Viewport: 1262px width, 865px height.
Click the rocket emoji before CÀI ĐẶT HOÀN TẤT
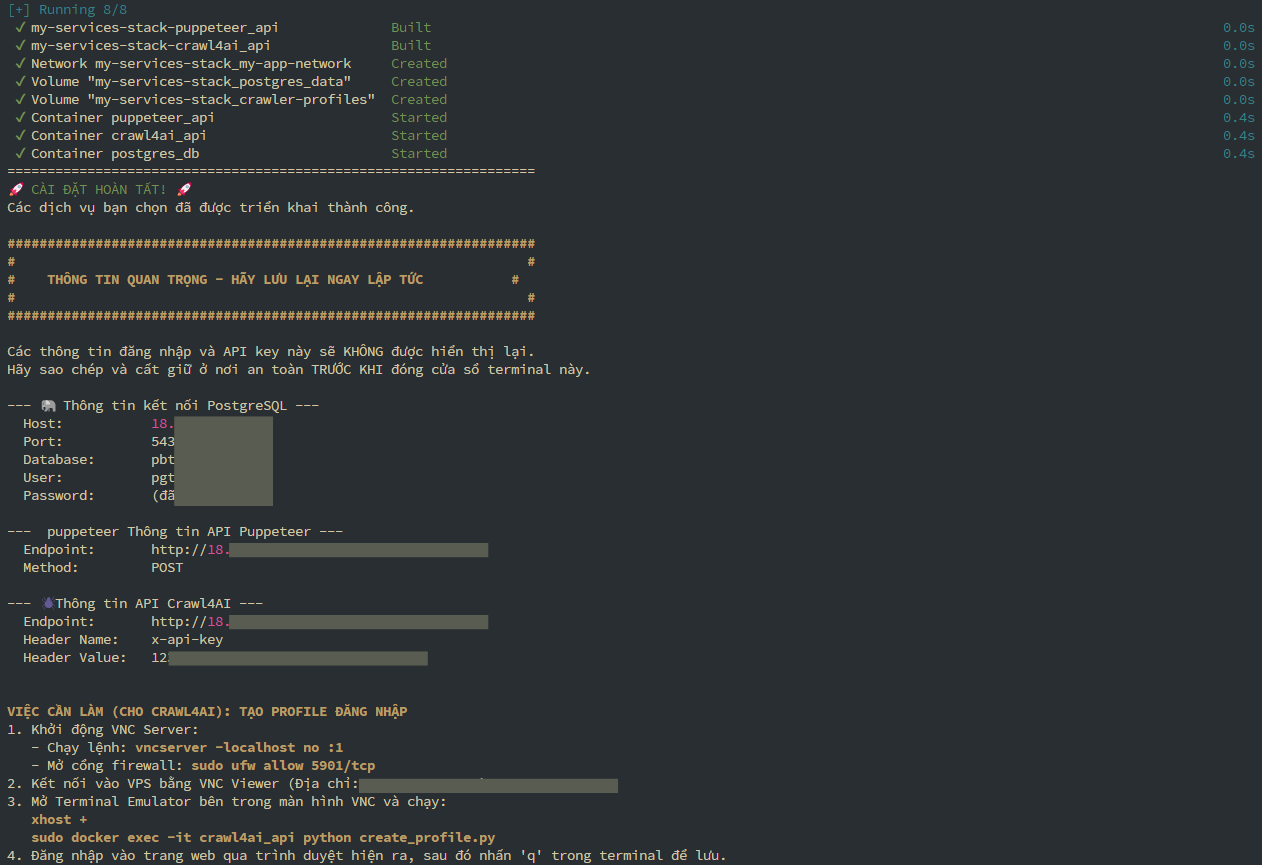[15, 190]
